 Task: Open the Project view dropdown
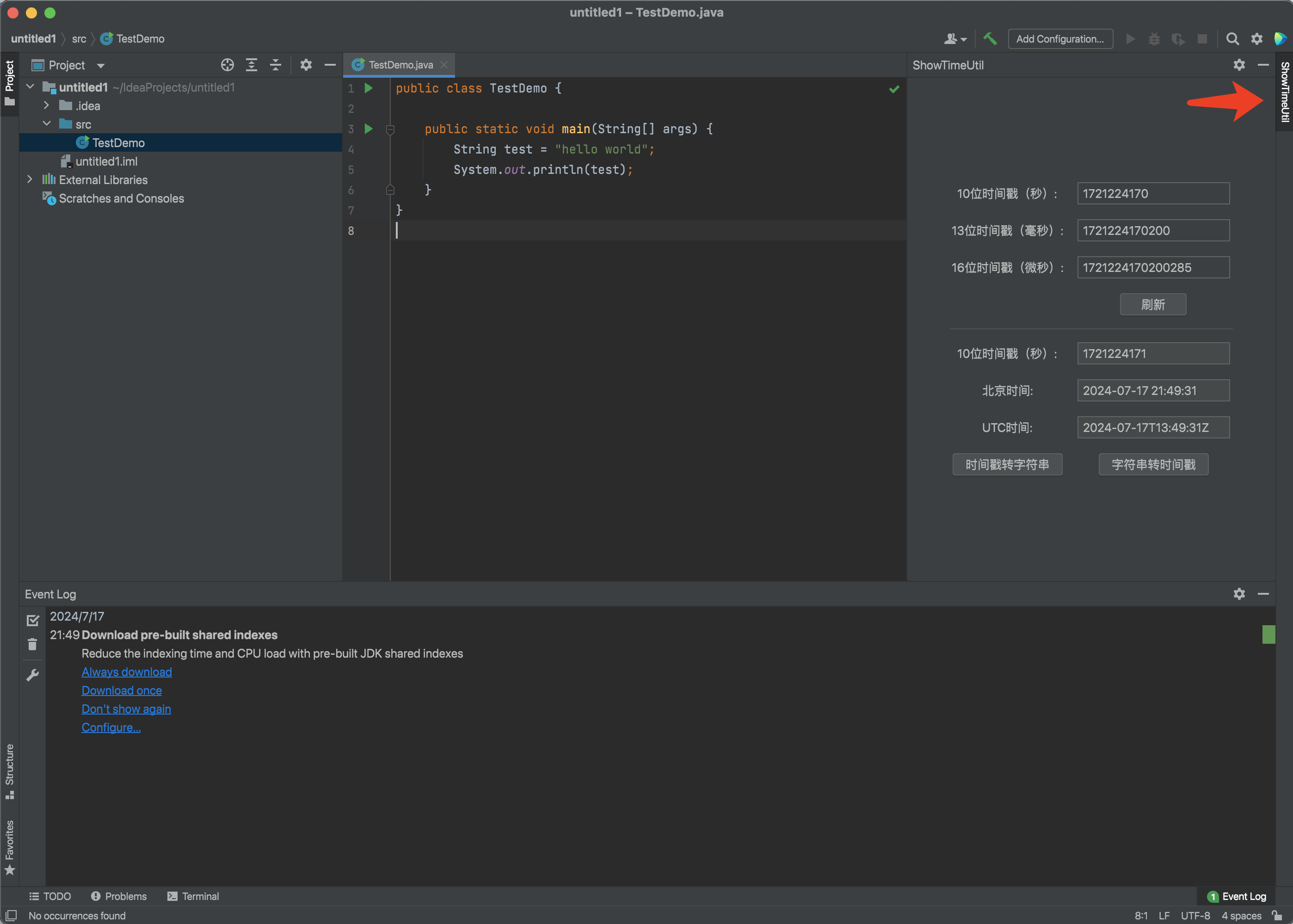pos(101,65)
